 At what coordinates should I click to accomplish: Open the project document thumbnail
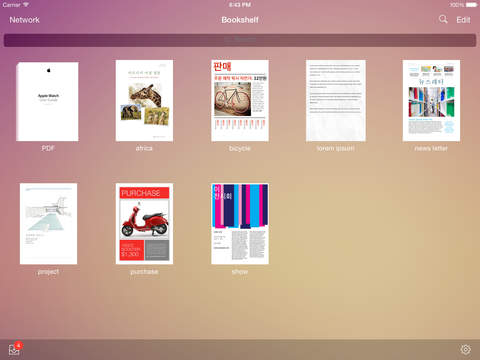pyautogui.click(x=48, y=224)
